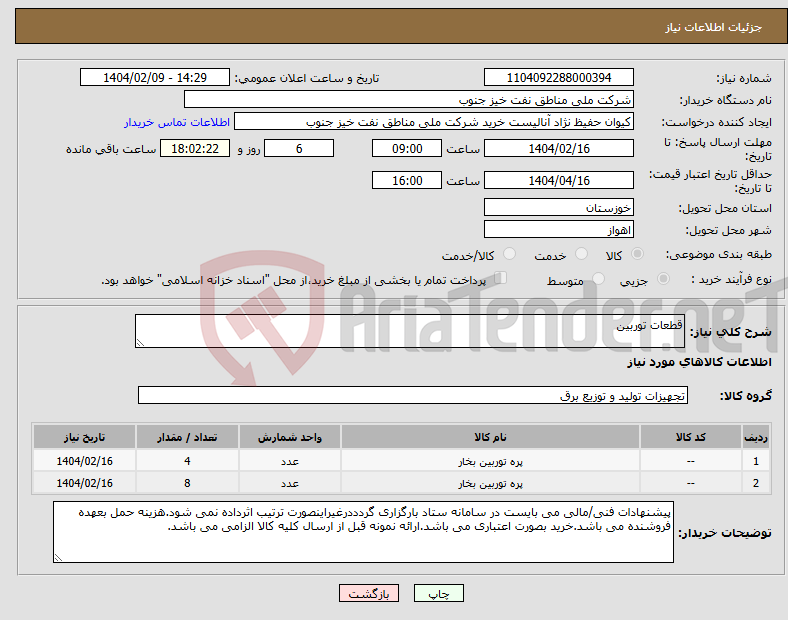
Task: Click row 2 unit عدد
Action: (290, 483)
